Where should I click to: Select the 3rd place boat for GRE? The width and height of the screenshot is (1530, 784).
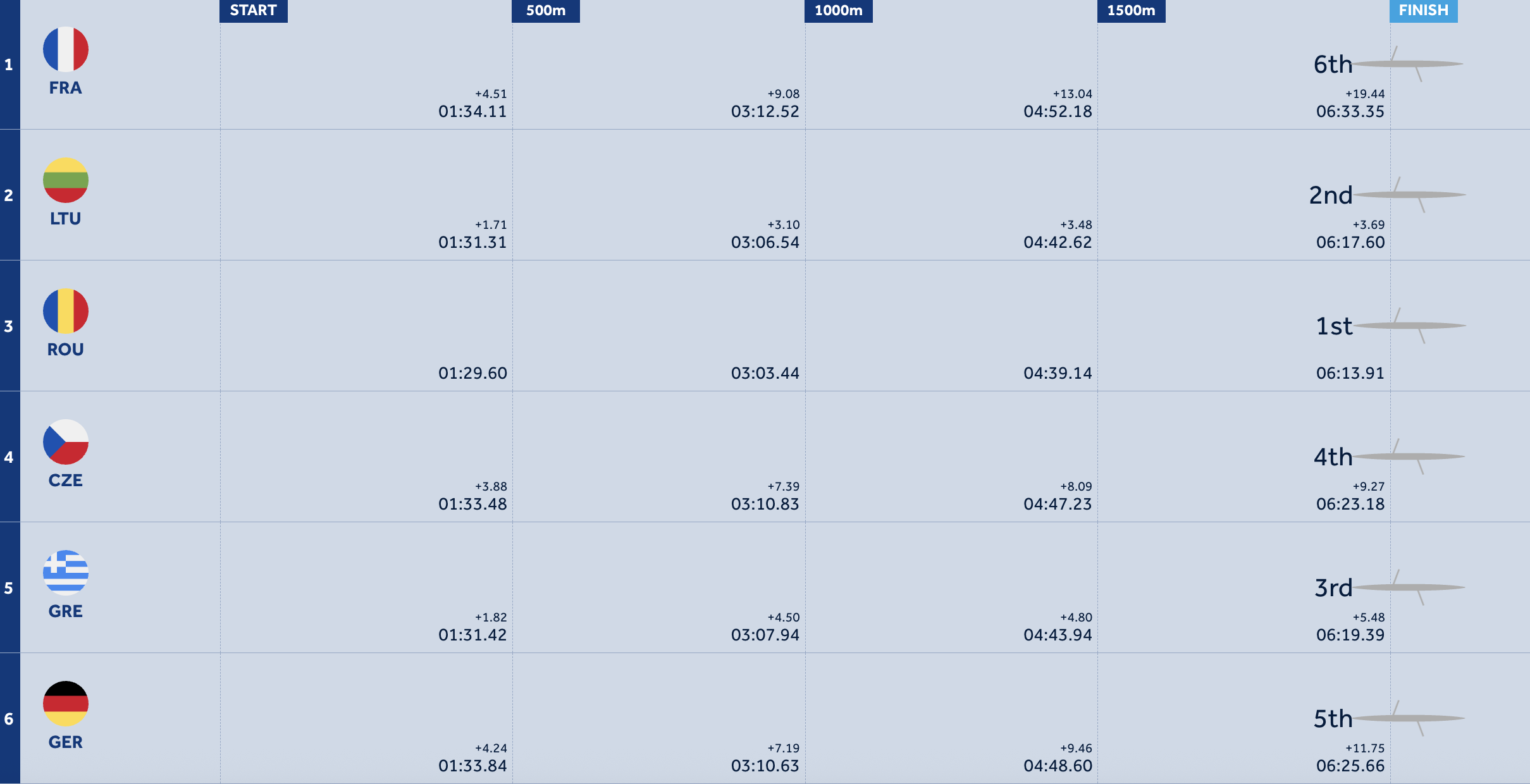click(1409, 587)
